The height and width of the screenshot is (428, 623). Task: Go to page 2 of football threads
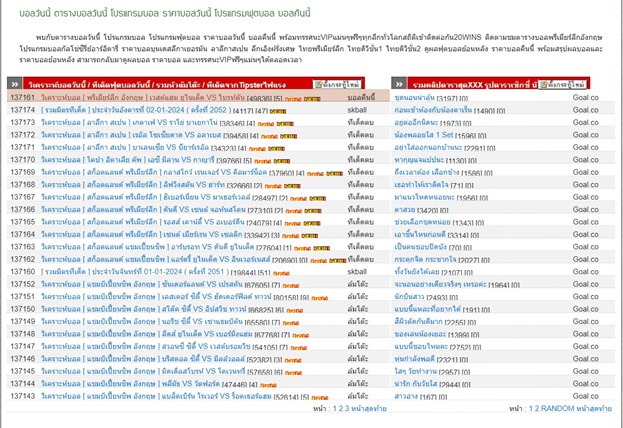[341, 409]
